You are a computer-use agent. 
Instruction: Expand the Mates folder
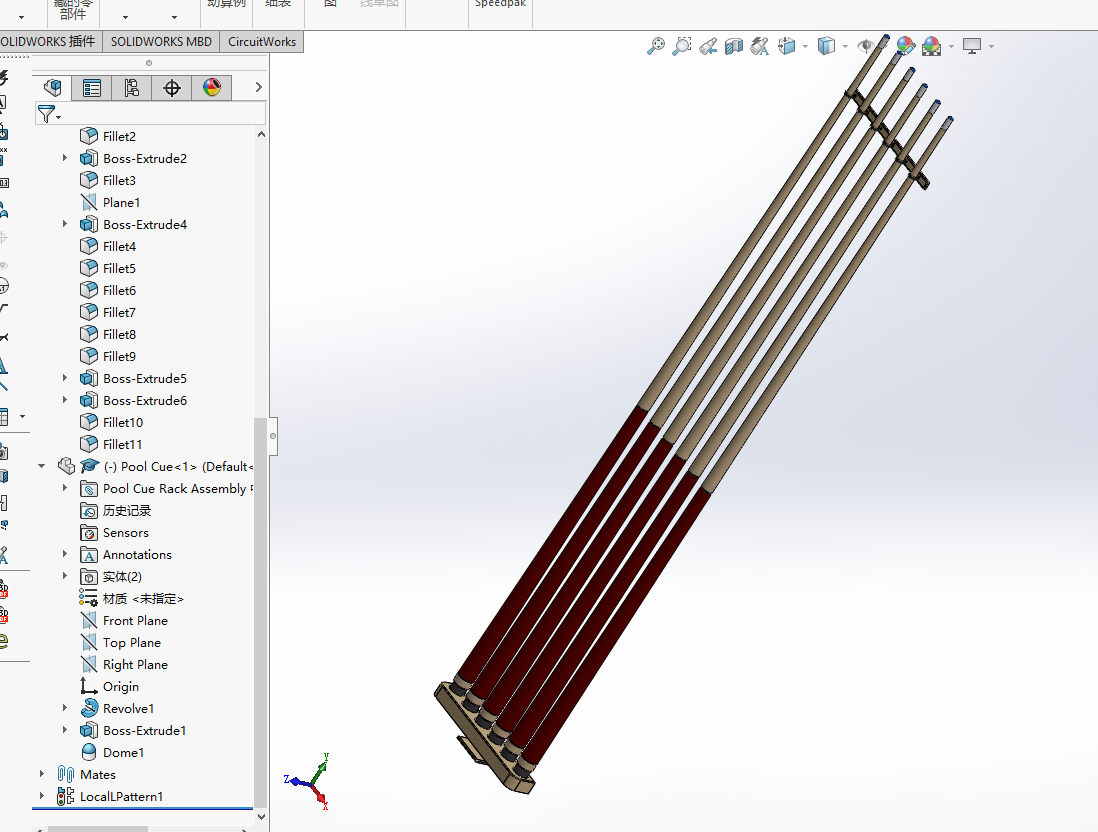[x=42, y=774]
